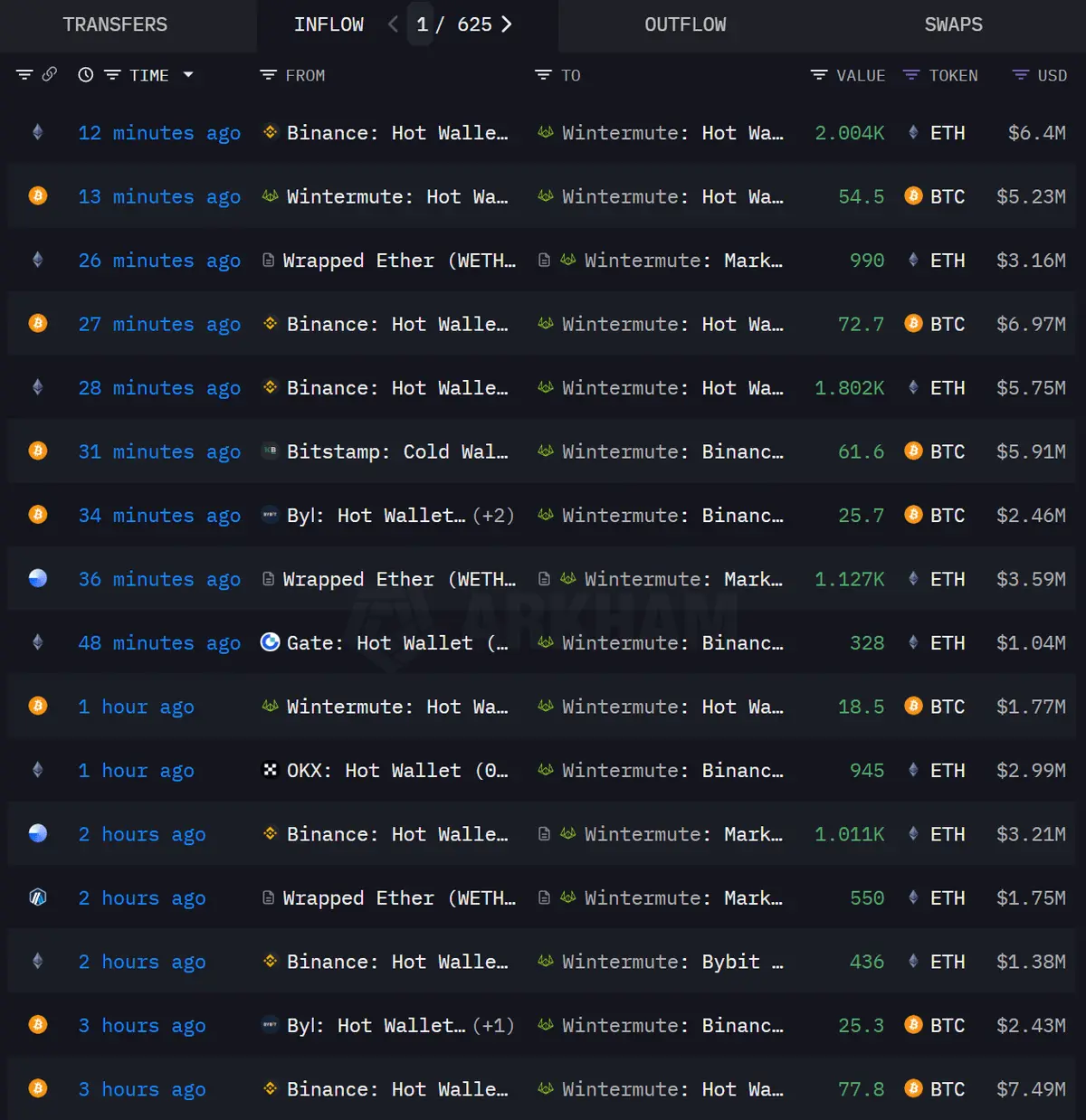This screenshot has width=1086, height=1120.
Task: Click Arbitrum chain icon on Wrapped Ether 550 row
Action: point(38,897)
